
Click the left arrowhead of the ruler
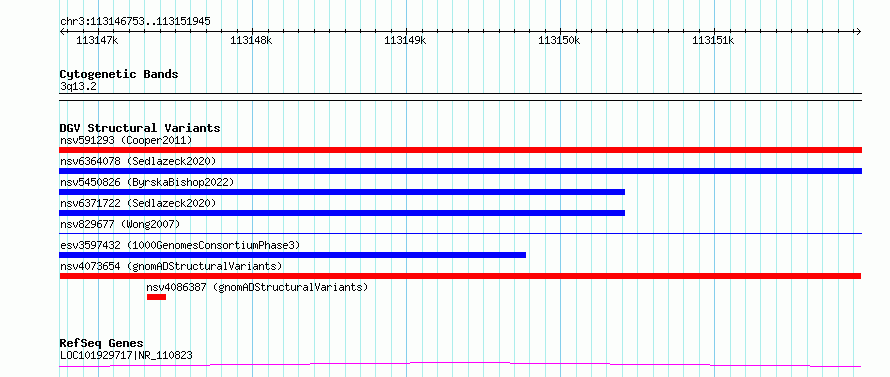62,31
